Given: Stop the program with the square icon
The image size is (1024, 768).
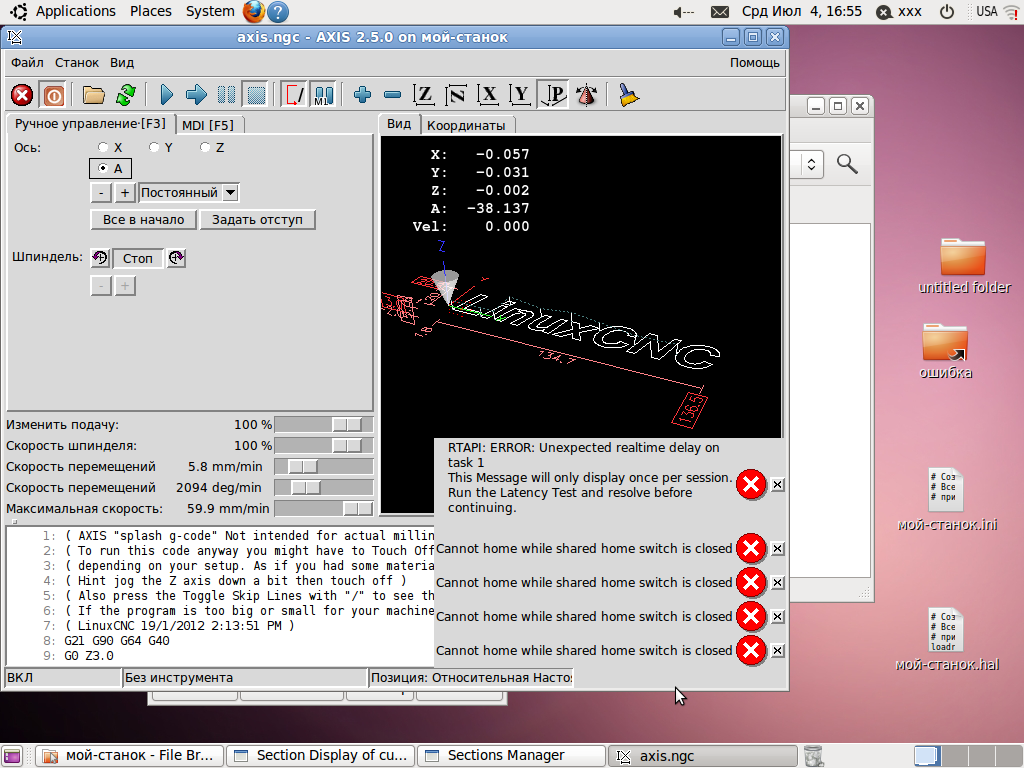Looking at the screenshot, I should coord(256,95).
